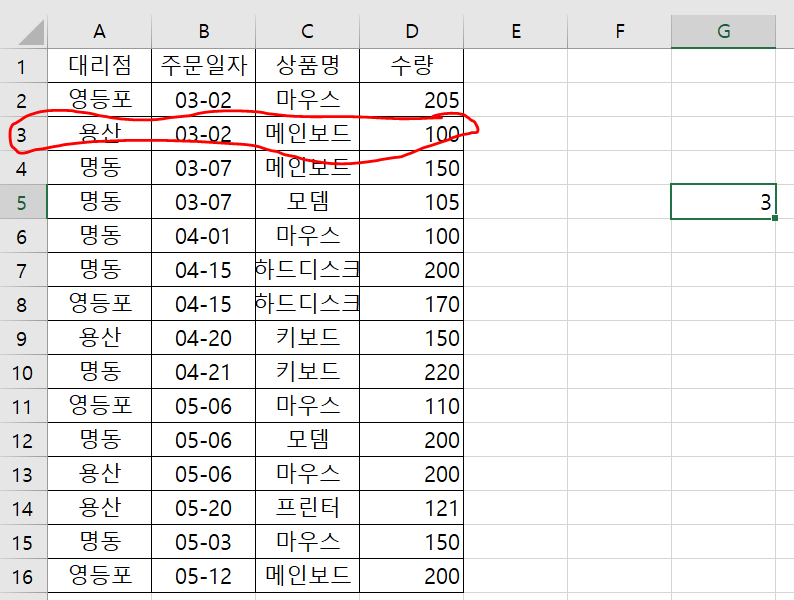Click 04-21 date cell
The image size is (794, 600).
point(204,372)
